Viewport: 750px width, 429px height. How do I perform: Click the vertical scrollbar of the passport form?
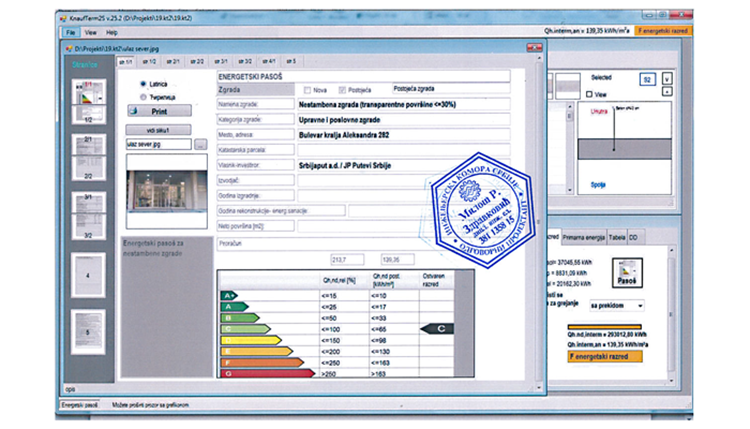540,222
